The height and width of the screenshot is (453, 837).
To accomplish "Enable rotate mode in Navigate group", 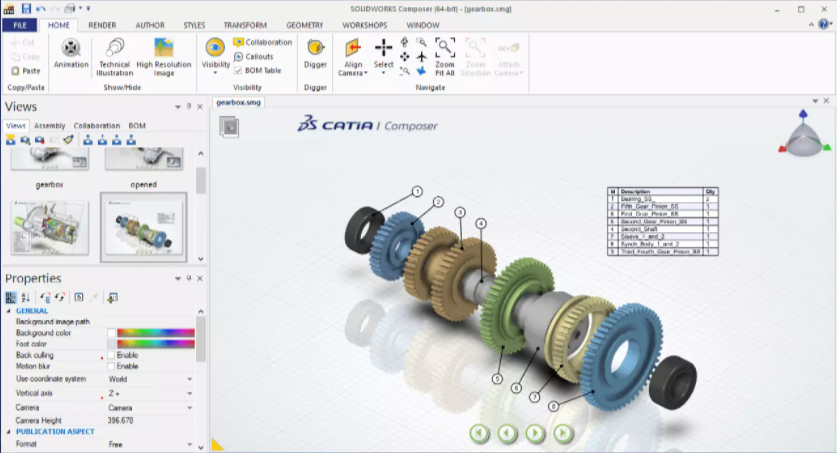I will 404,43.
